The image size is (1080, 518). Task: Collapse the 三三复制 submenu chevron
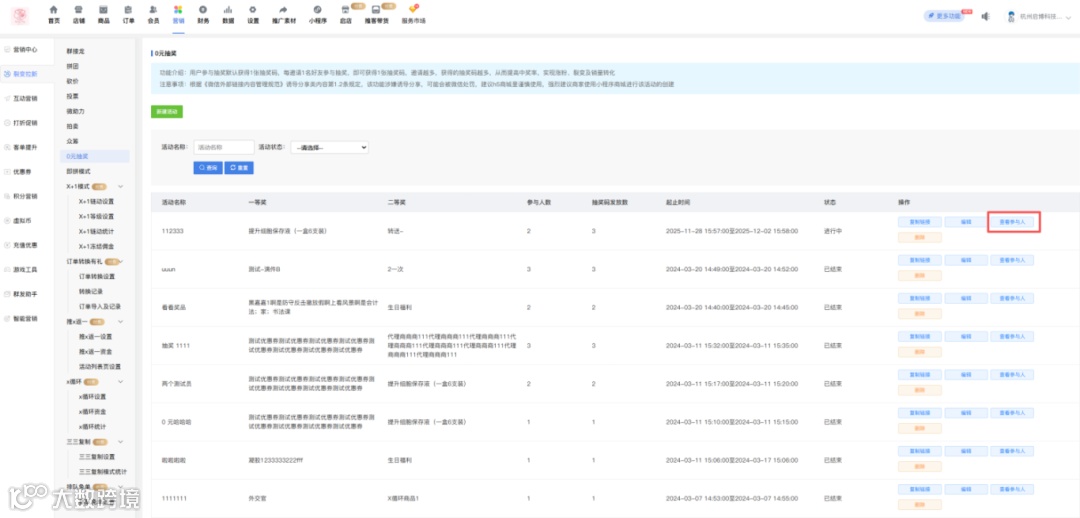[121, 441]
